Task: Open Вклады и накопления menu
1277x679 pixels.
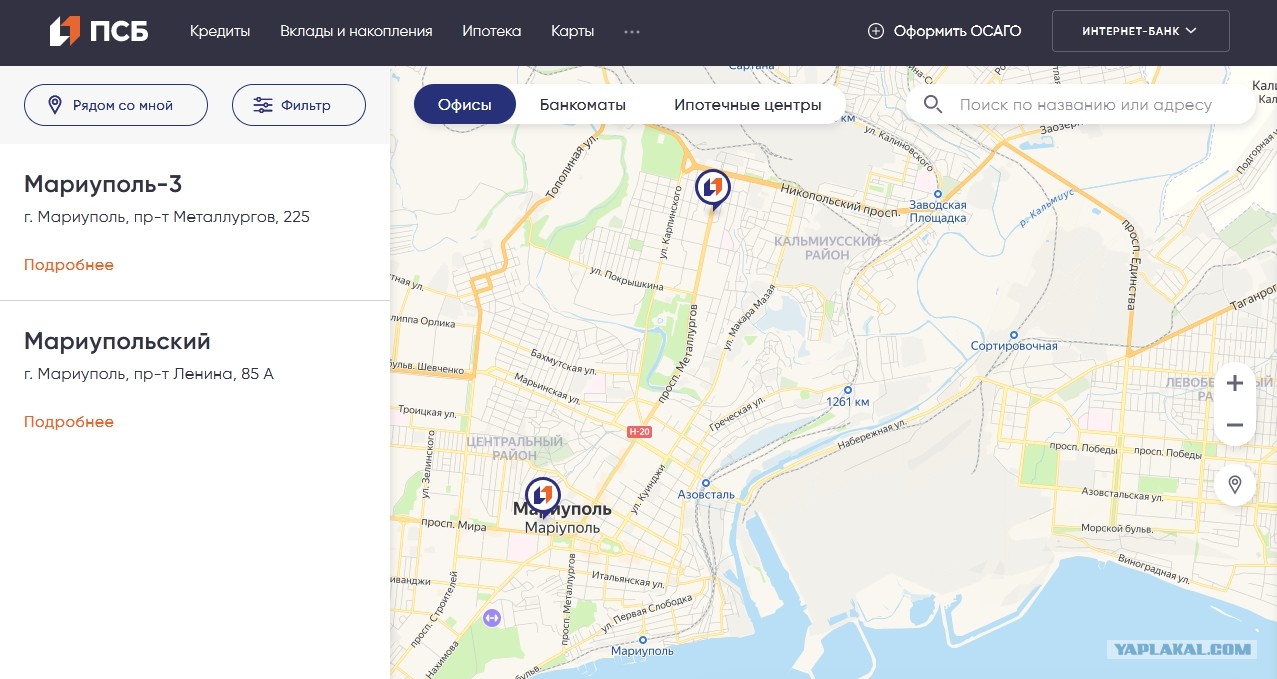Action: (356, 31)
